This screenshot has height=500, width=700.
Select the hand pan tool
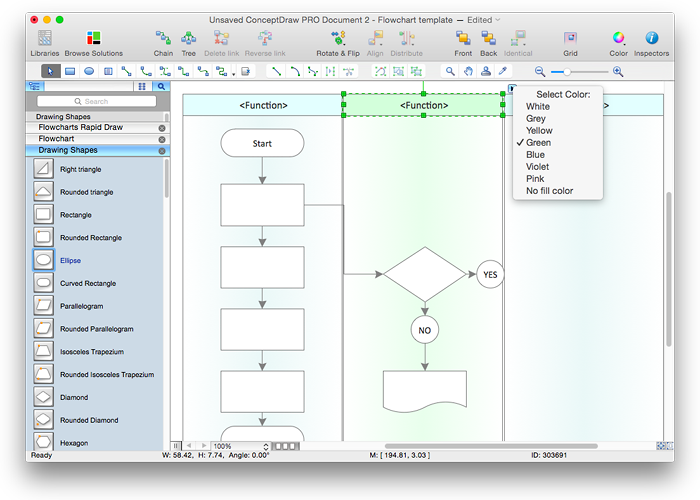coord(468,71)
